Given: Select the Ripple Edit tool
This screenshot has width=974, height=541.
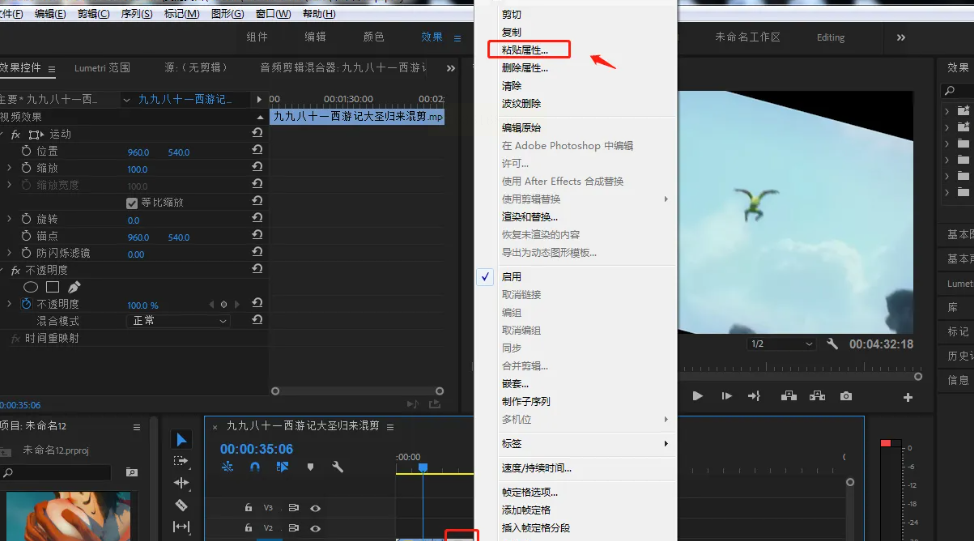Looking at the screenshot, I should pos(181,483).
